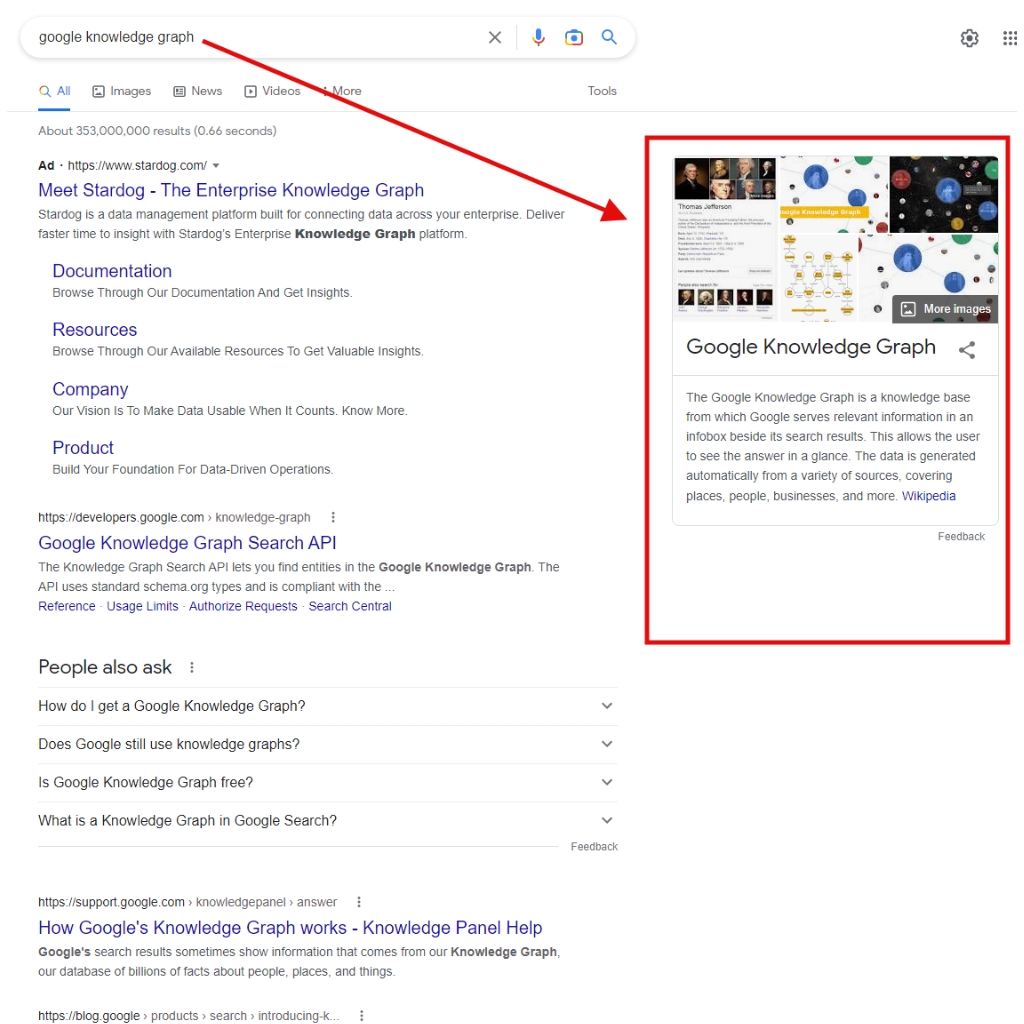The image size is (1024, 1024).
Task: Open the Tools menu
Action: [x=601, y=91]
